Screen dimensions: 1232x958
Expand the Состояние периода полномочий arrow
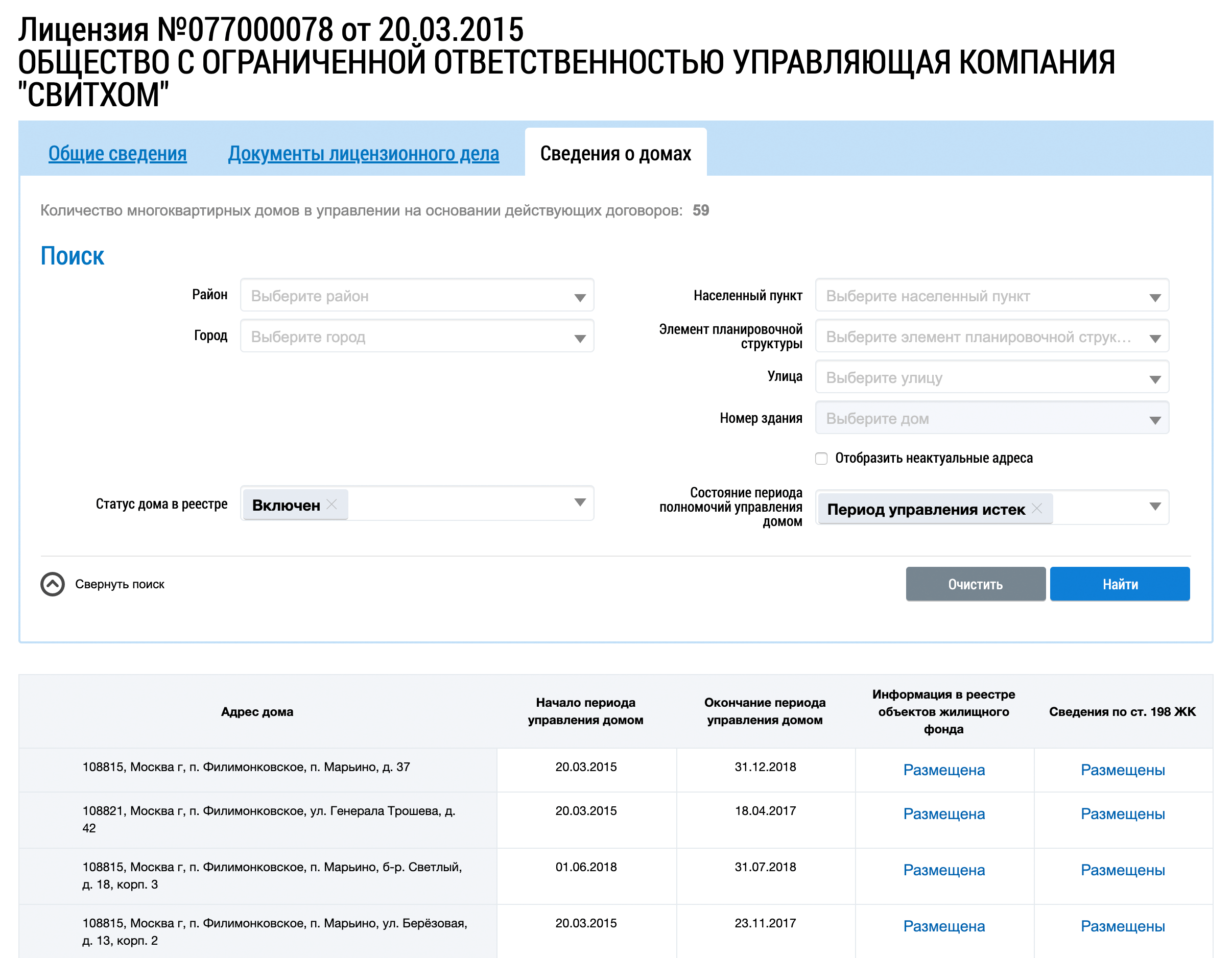tap(1155, 507)
